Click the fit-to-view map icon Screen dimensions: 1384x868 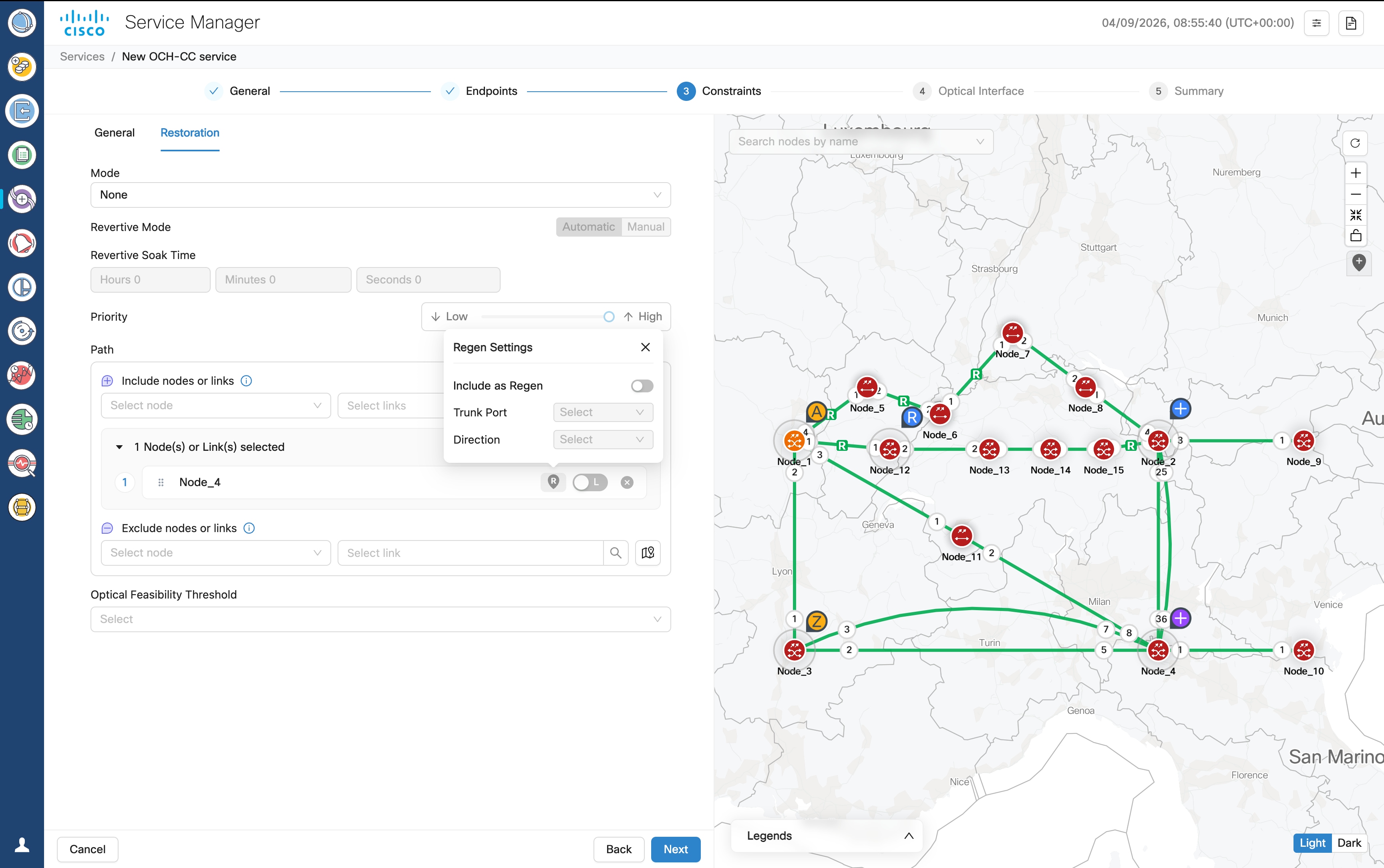1355,215
